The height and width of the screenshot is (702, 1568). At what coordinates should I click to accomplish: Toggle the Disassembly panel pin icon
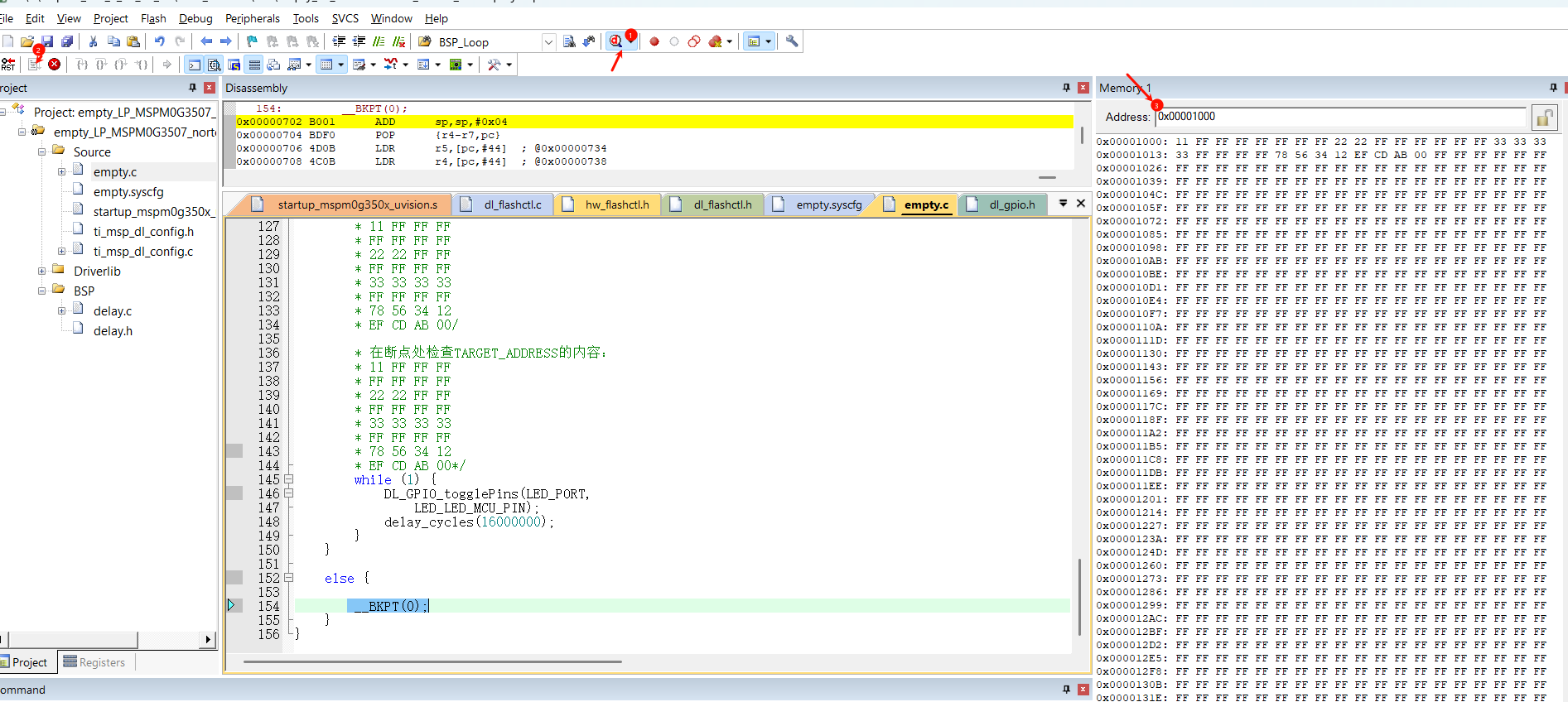(1066, 88)
